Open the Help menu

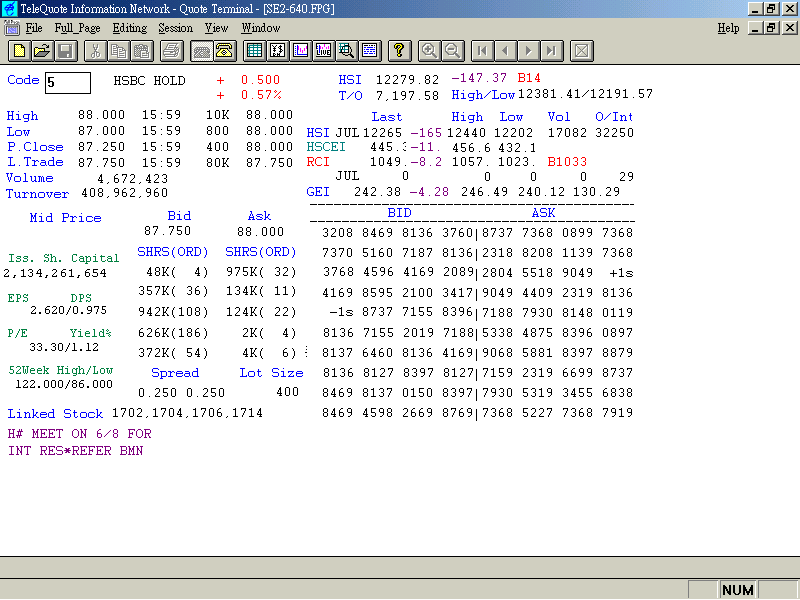(728, 28)
